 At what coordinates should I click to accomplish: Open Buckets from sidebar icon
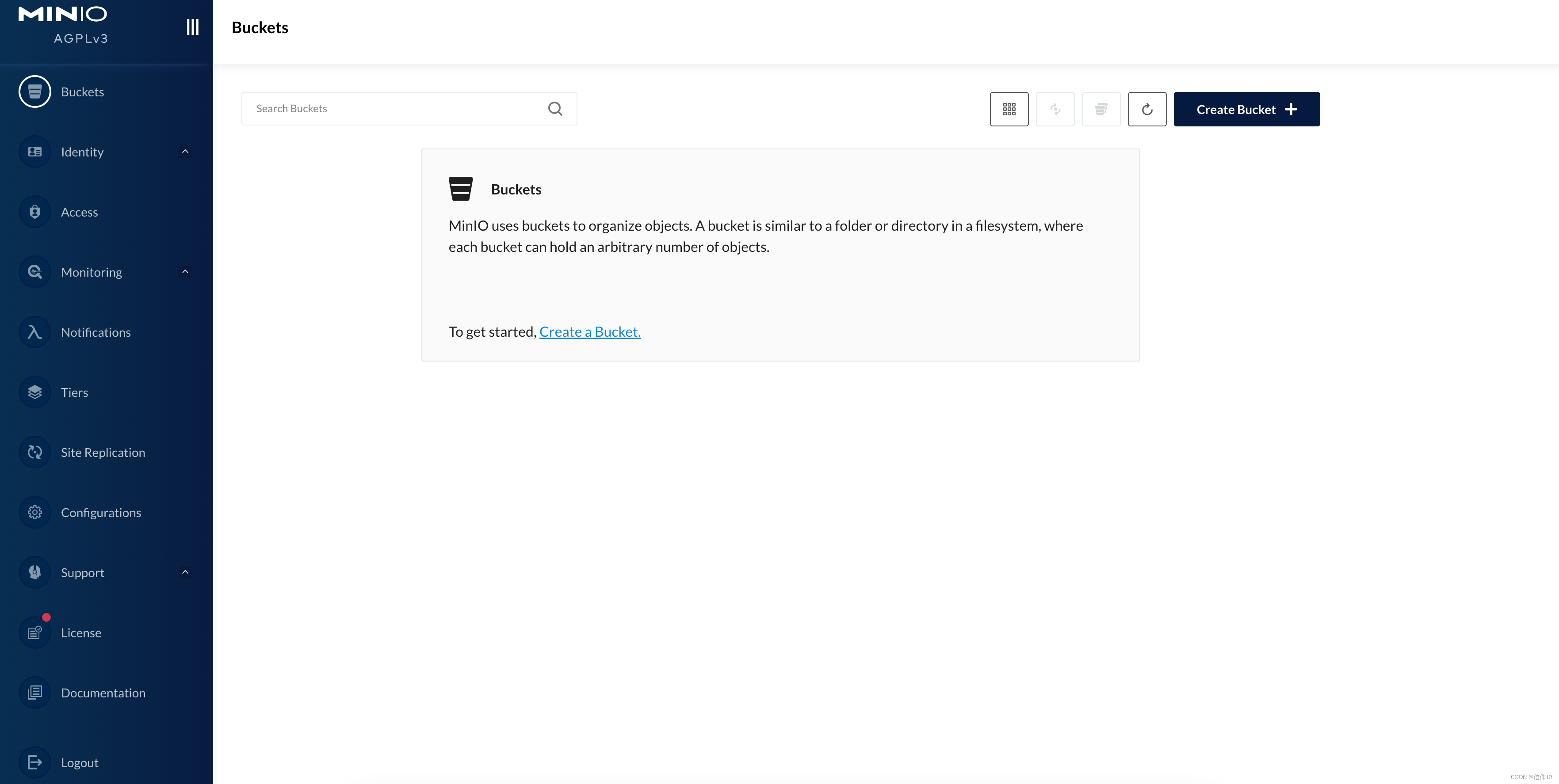click(x=35, y=92)
